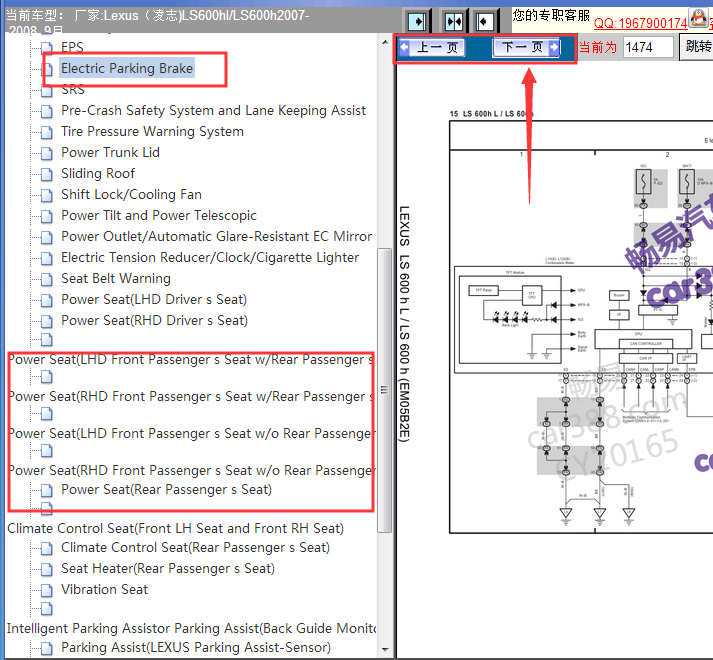Open the SRS tree item

click(x=73, y=90)
